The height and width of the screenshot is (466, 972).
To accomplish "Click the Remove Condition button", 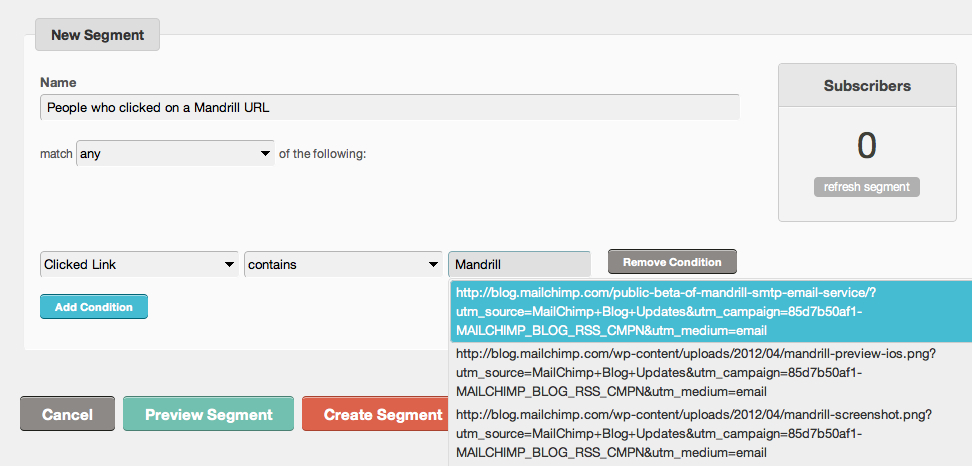I will click(x=672, y=262).
